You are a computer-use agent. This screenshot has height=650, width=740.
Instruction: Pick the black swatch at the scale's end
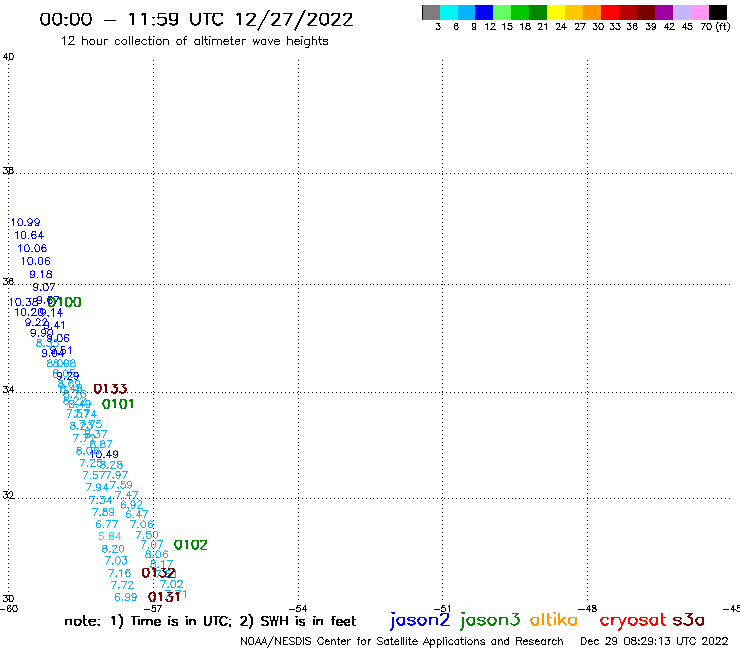[718, 12]
